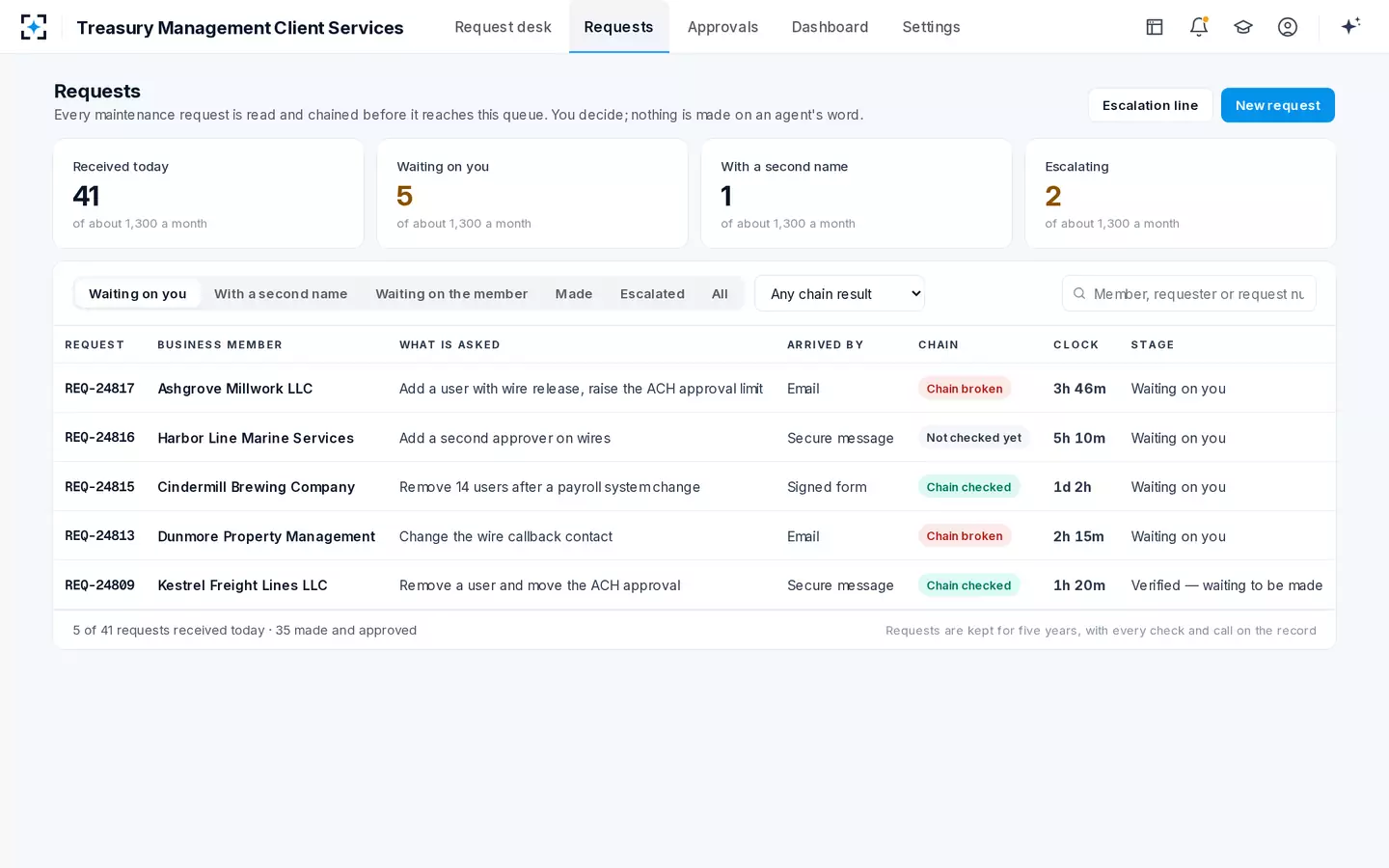Click the Escalating summary card

pyautogui.click(x=1181, y=194)
